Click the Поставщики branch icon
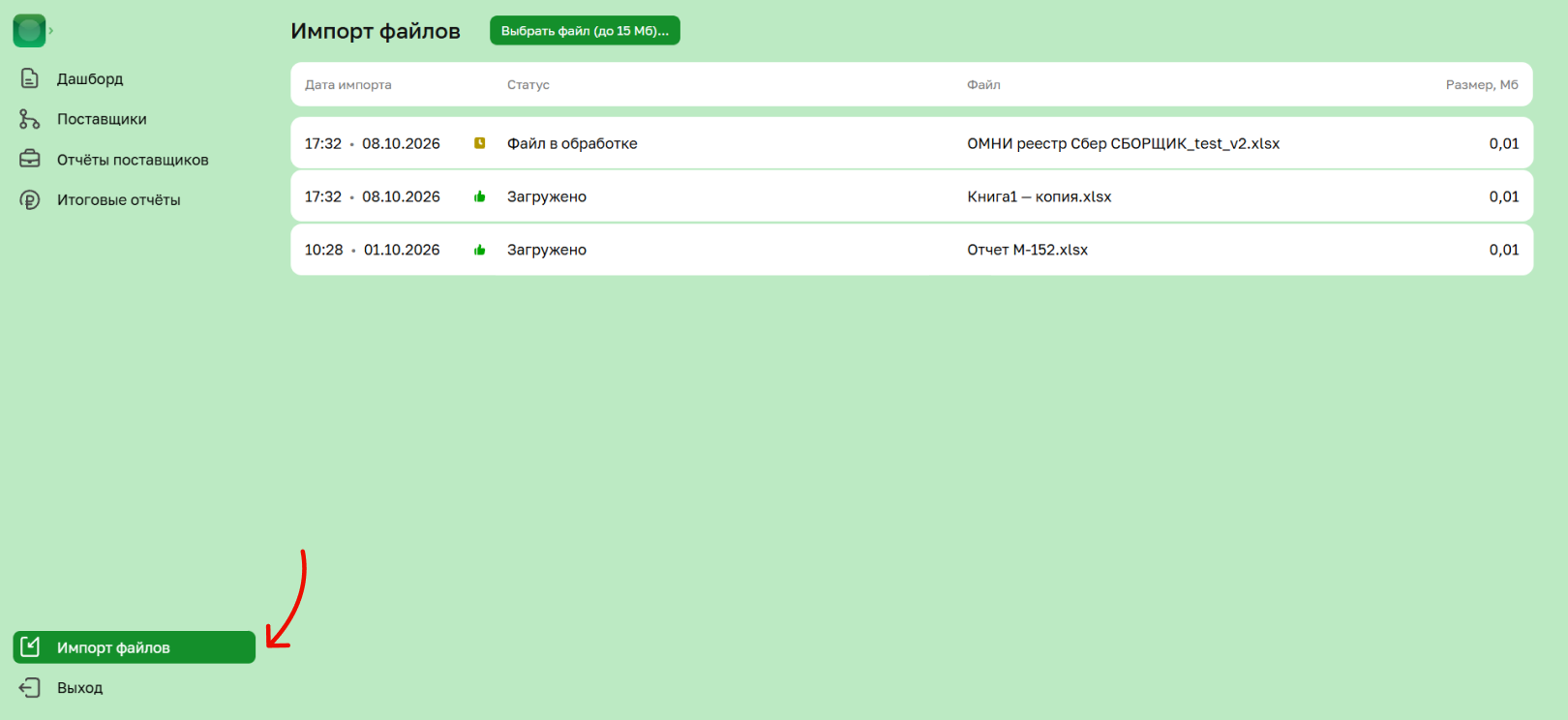Screen dimensions: 1568x720 coord(30,119)
